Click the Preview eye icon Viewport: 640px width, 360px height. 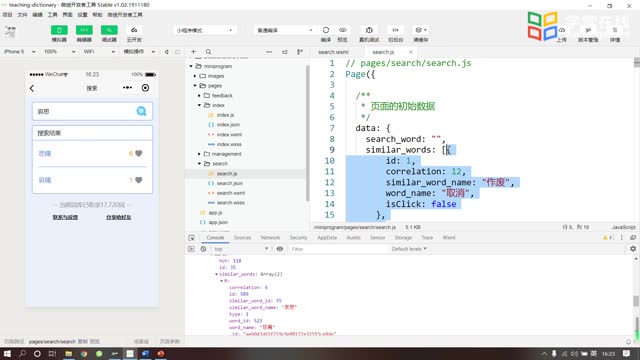(342, 30)
